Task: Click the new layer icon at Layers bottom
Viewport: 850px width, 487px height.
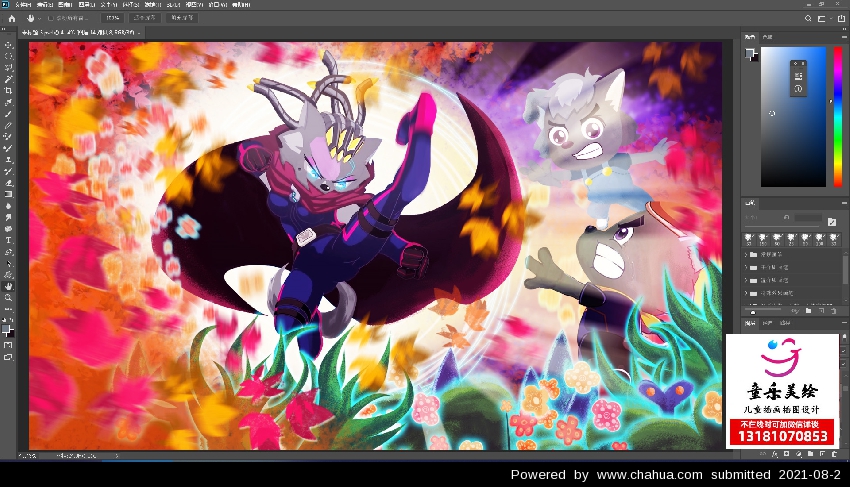Action: point(822,454)
